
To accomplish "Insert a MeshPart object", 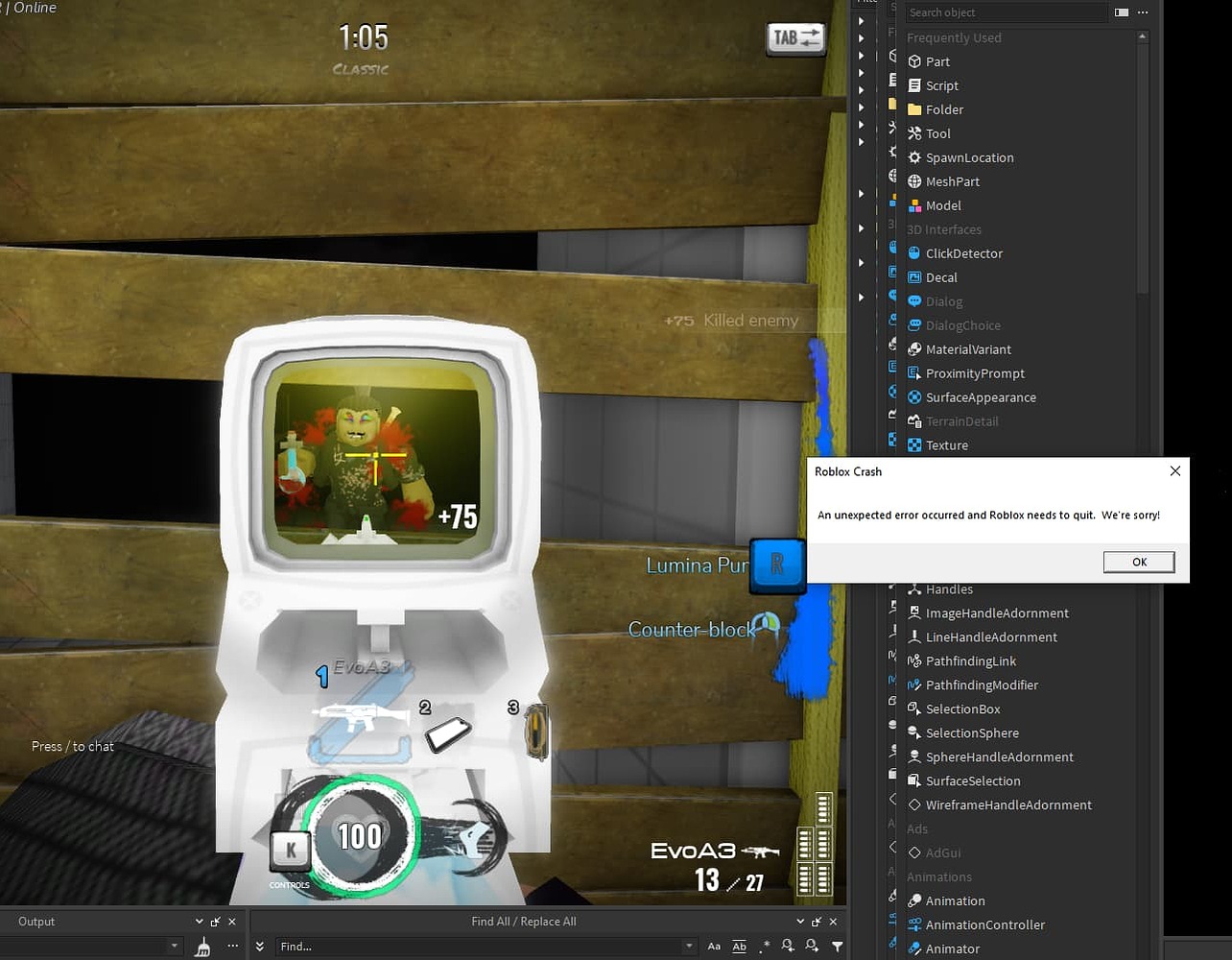I will pos(952,181).
